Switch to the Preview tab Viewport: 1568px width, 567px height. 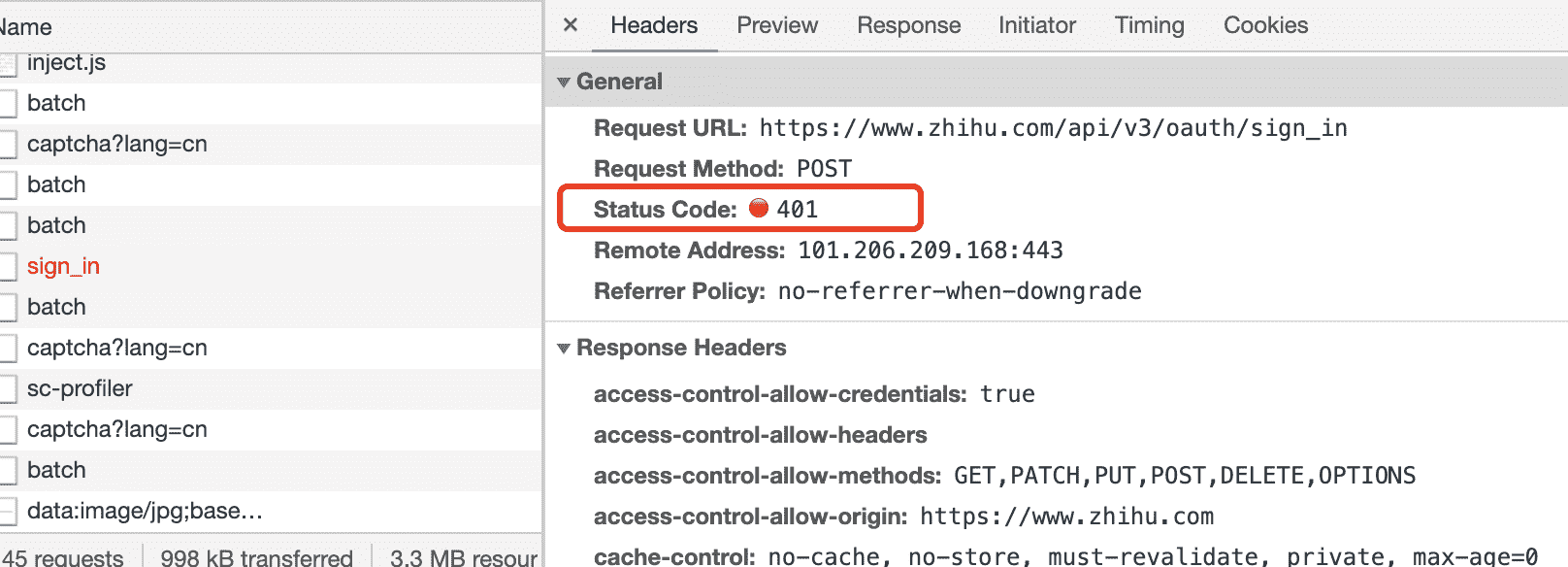click(x=777, y=25)
